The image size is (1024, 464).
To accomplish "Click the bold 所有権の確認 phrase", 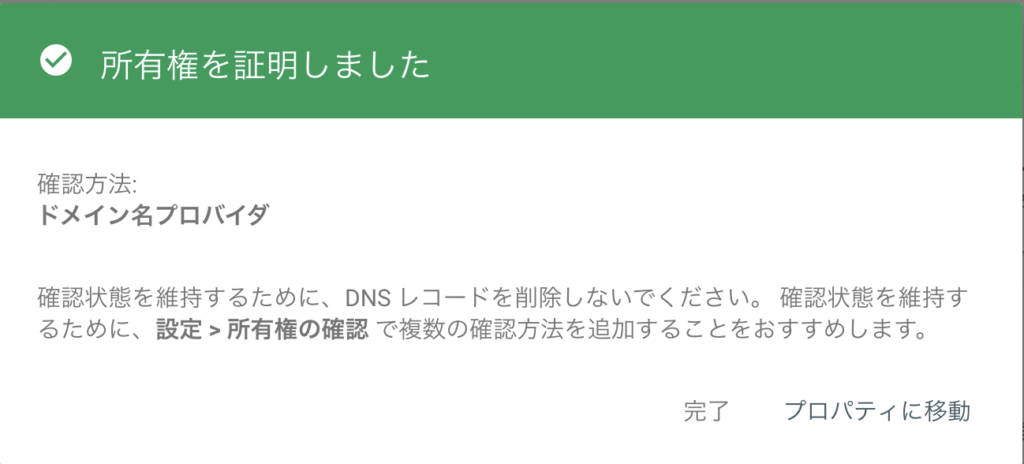I will tap(297, 331).
